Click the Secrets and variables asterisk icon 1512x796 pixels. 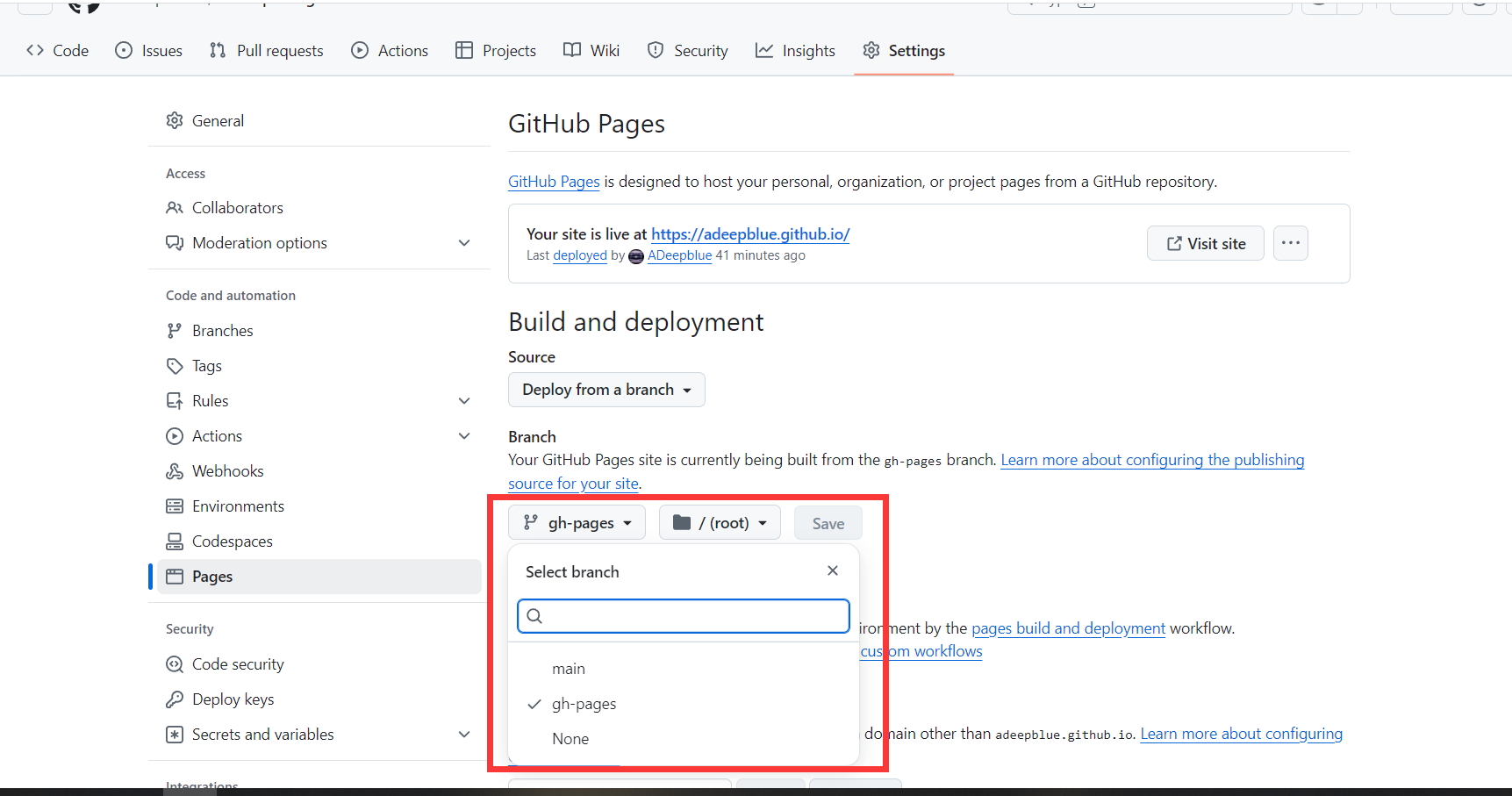[x=175, y=735]
